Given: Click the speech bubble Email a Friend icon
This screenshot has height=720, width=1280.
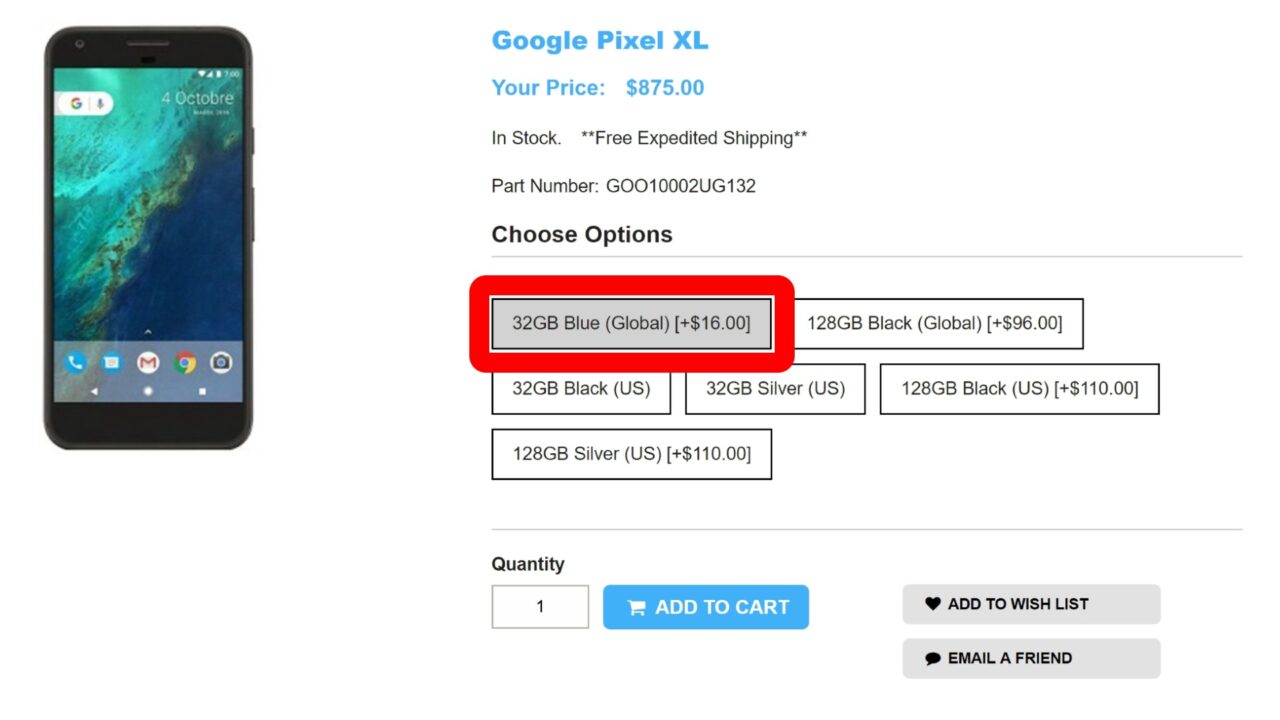Looking at the screenshot, I should click(x=932, y=659).
